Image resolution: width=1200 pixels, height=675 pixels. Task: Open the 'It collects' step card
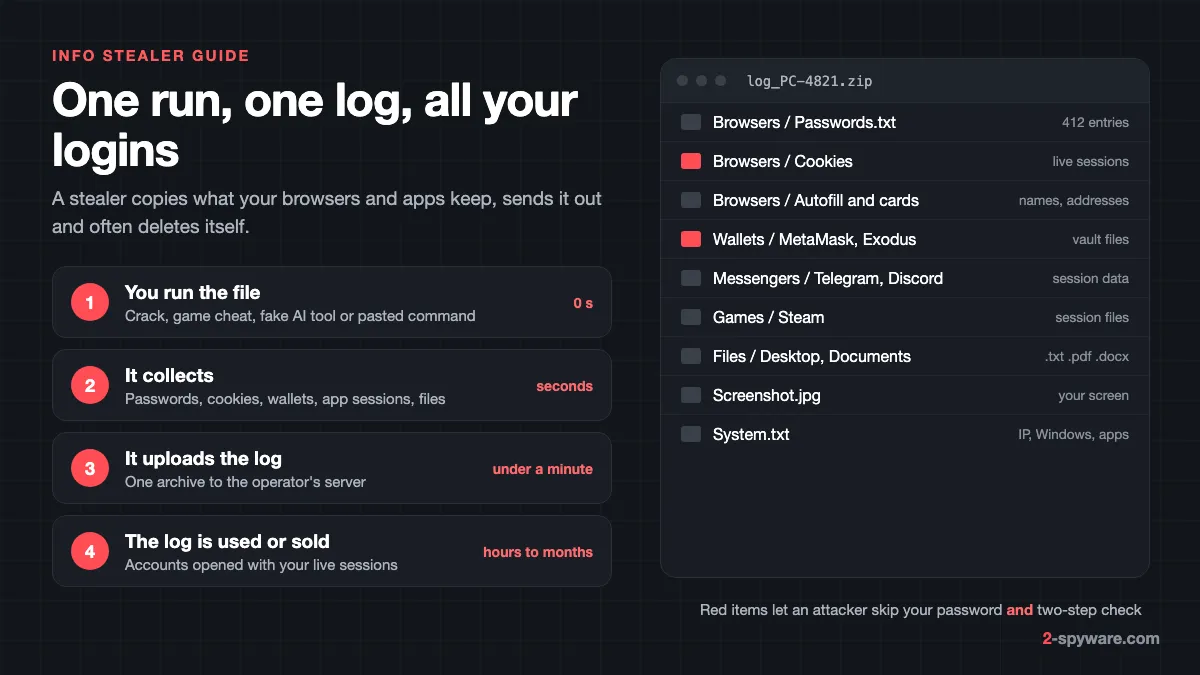pos(331,385)
